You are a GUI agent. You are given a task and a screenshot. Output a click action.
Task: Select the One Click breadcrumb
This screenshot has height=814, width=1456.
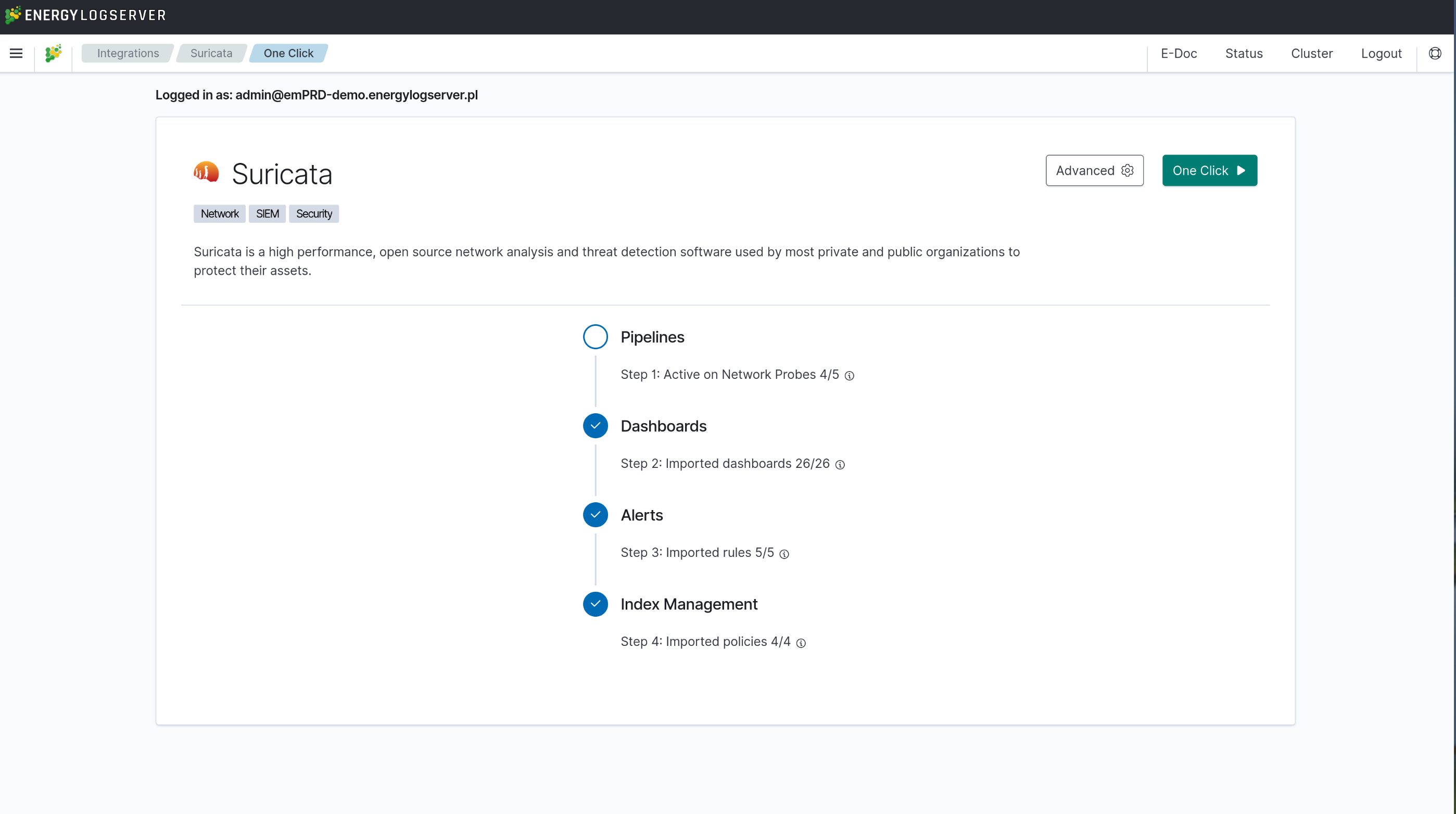pyautogui.click(x=288, y=53)
